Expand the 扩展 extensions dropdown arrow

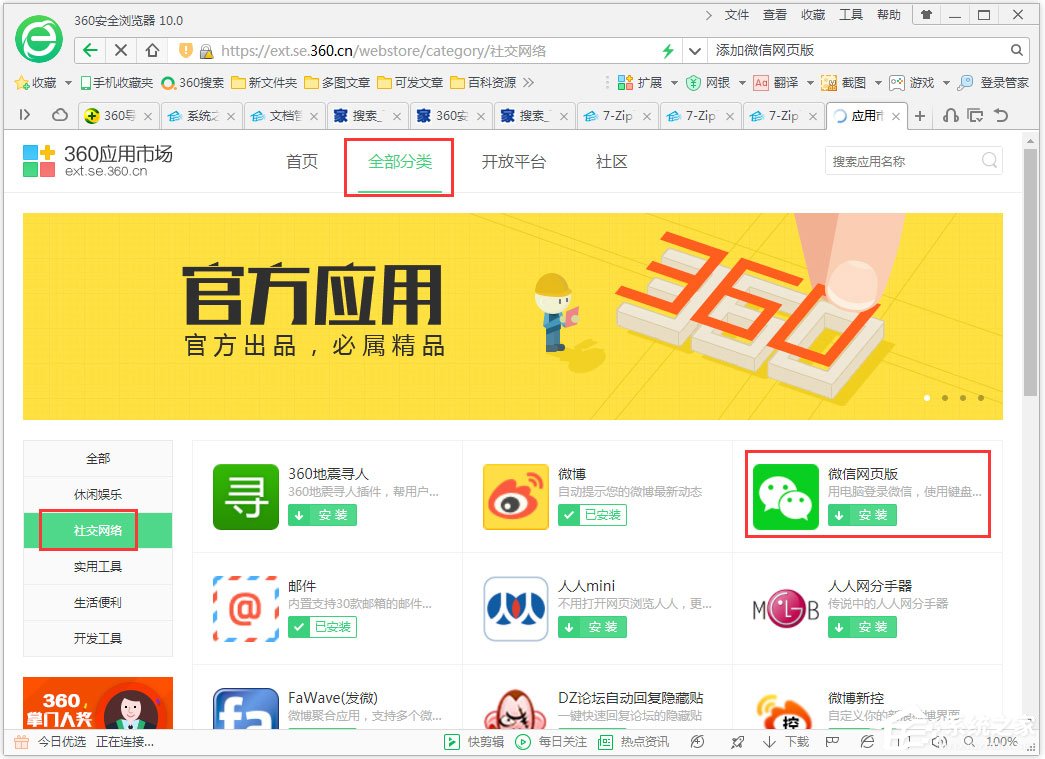point(676,82)
